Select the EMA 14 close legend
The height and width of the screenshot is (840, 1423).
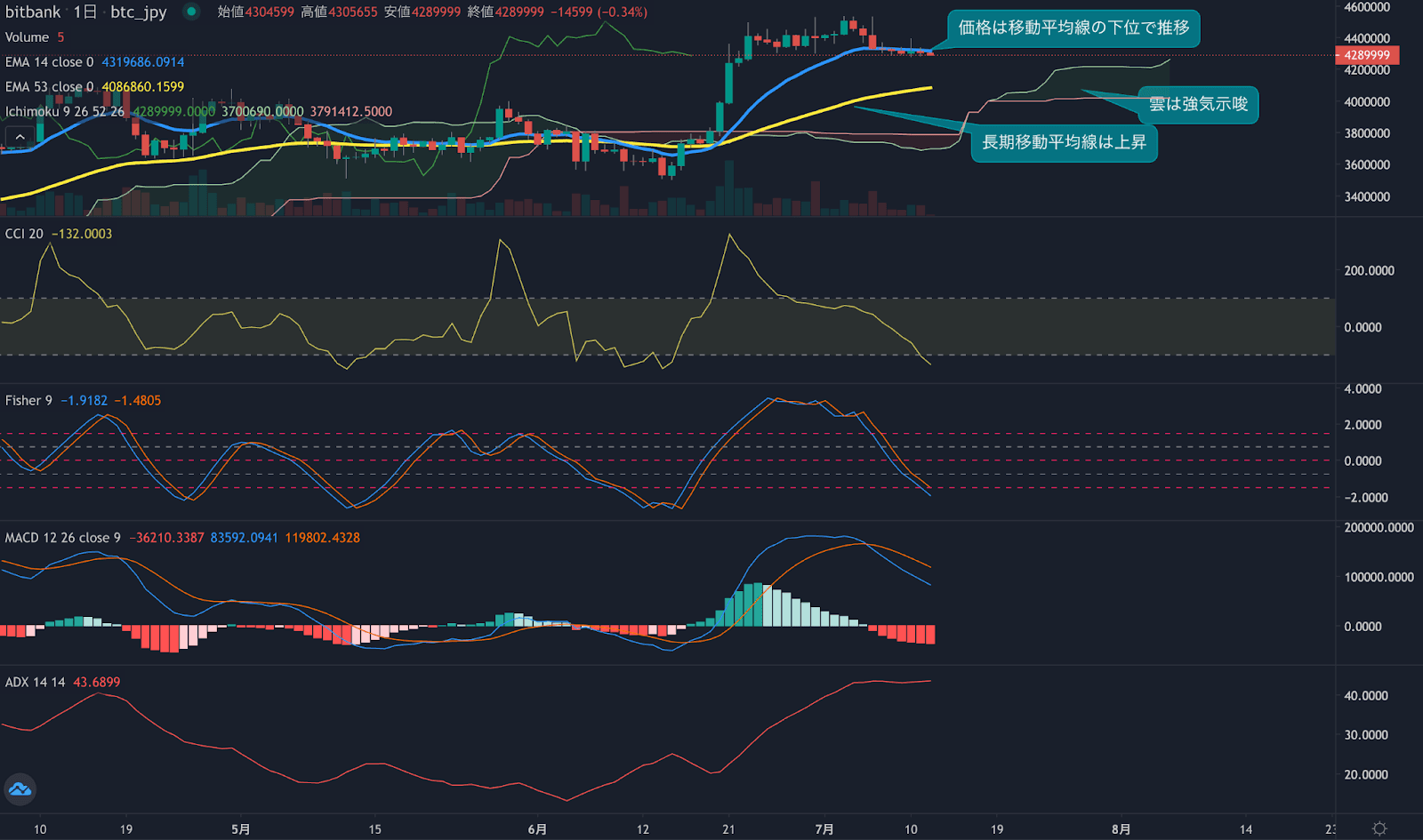(49, 62)
